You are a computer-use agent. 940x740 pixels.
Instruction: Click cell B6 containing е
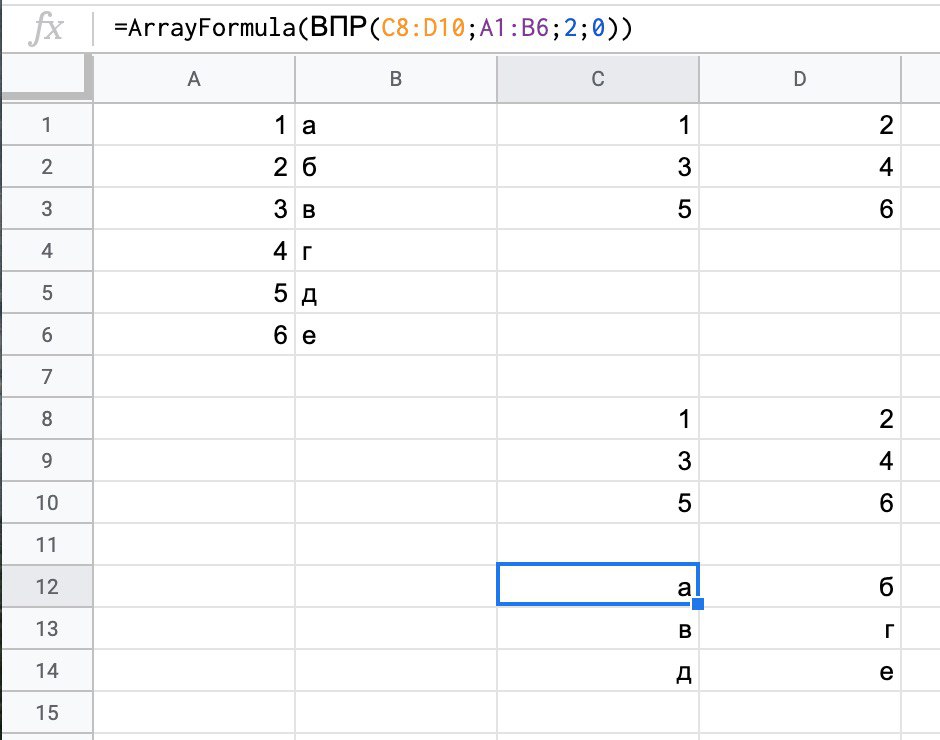coord(396,334)
